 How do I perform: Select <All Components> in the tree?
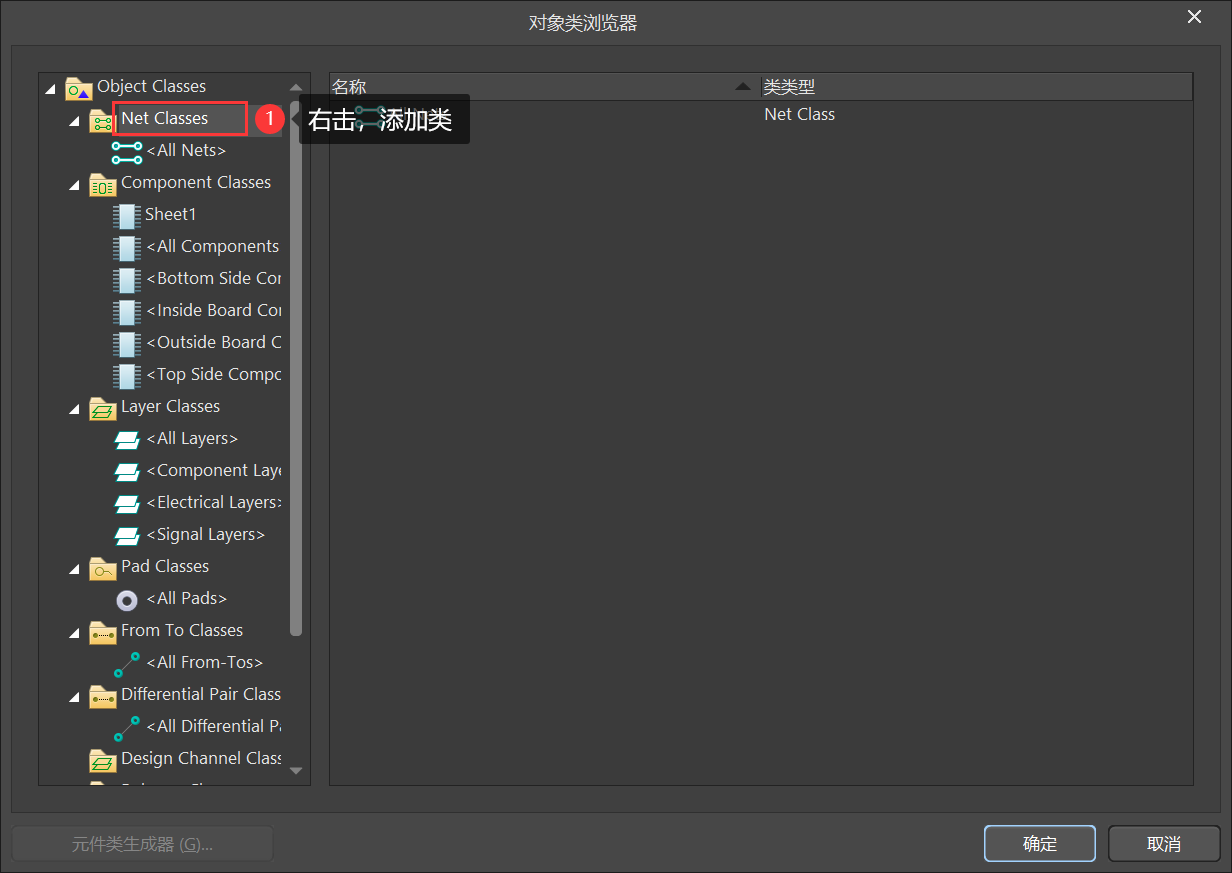click(x=213, y=246)
